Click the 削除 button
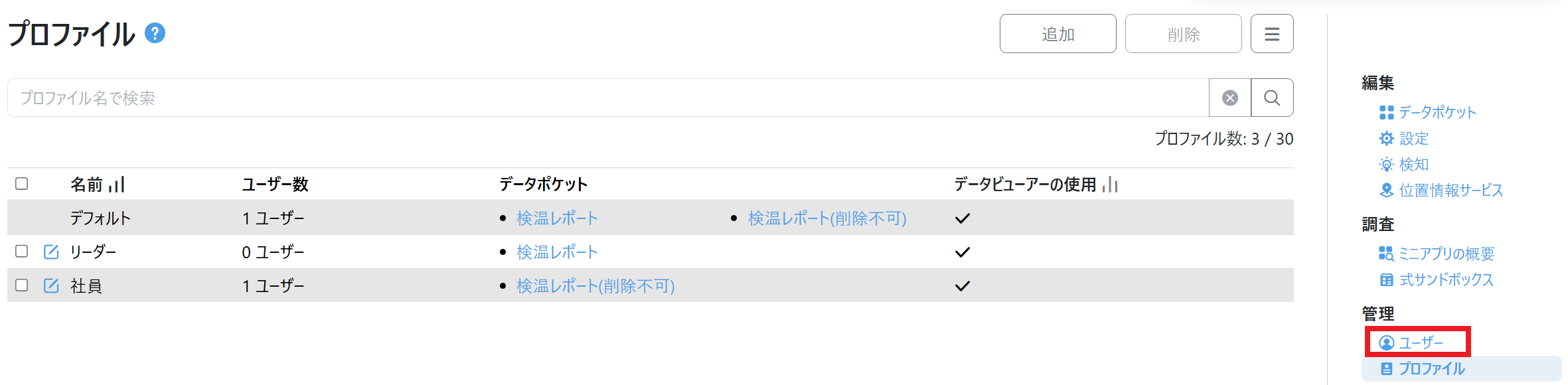The height and width of the screenshot is (385, 1568). 1183,34
